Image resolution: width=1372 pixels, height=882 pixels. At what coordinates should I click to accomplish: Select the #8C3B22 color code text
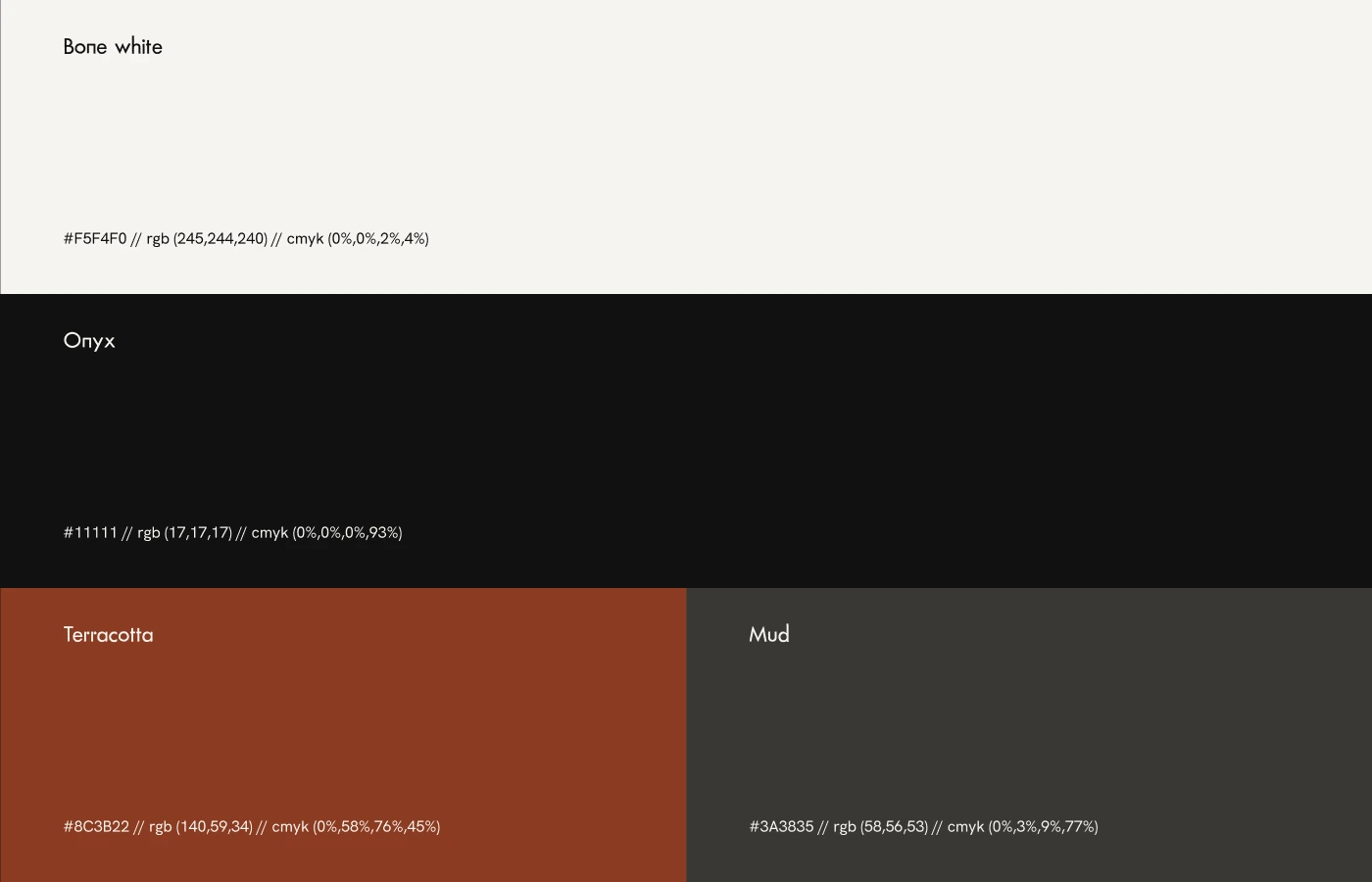tap(252, 826)
